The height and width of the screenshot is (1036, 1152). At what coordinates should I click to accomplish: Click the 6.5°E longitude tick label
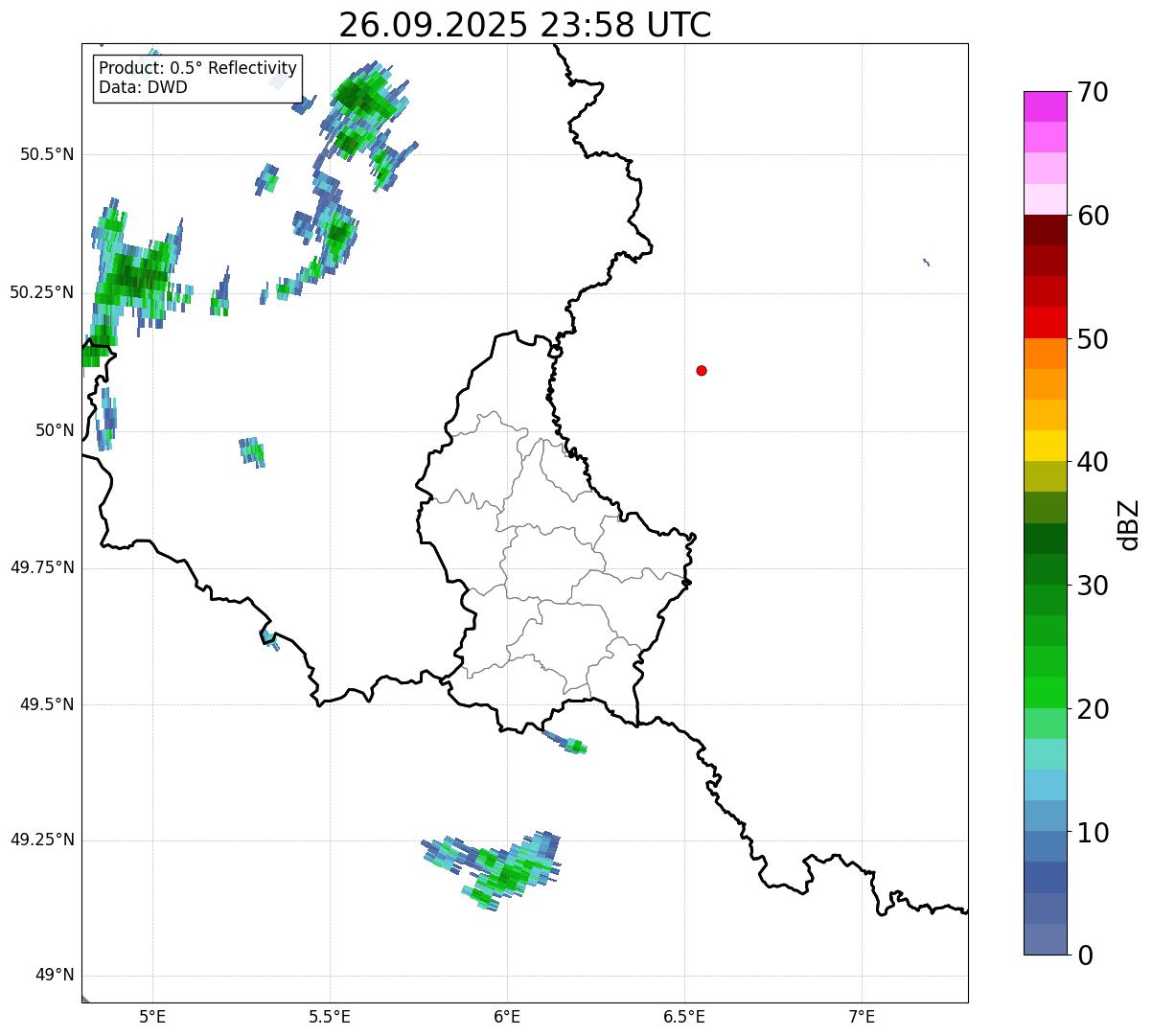(684, 1016)
